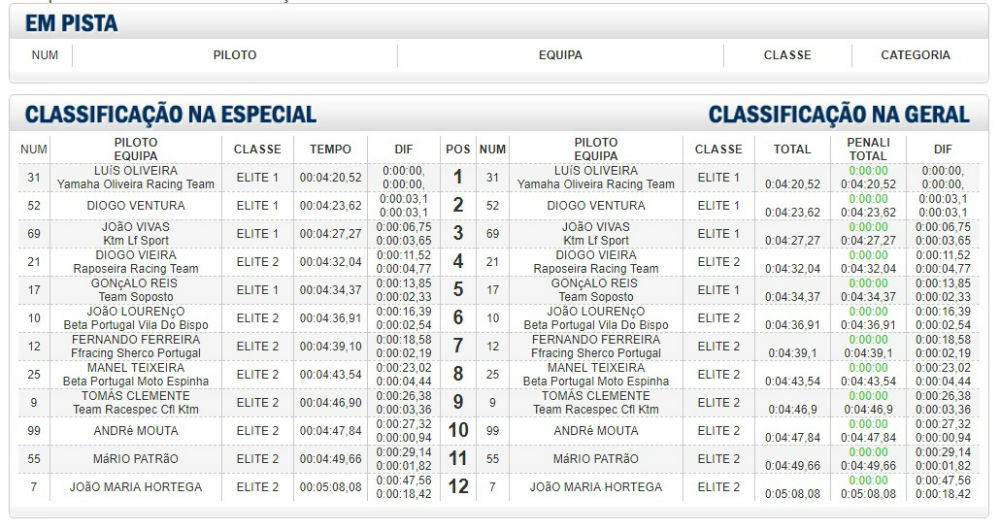Select the PENALI TOTAL column header
Viewport: 1000px width, 531px height.
tap(867, 149)
